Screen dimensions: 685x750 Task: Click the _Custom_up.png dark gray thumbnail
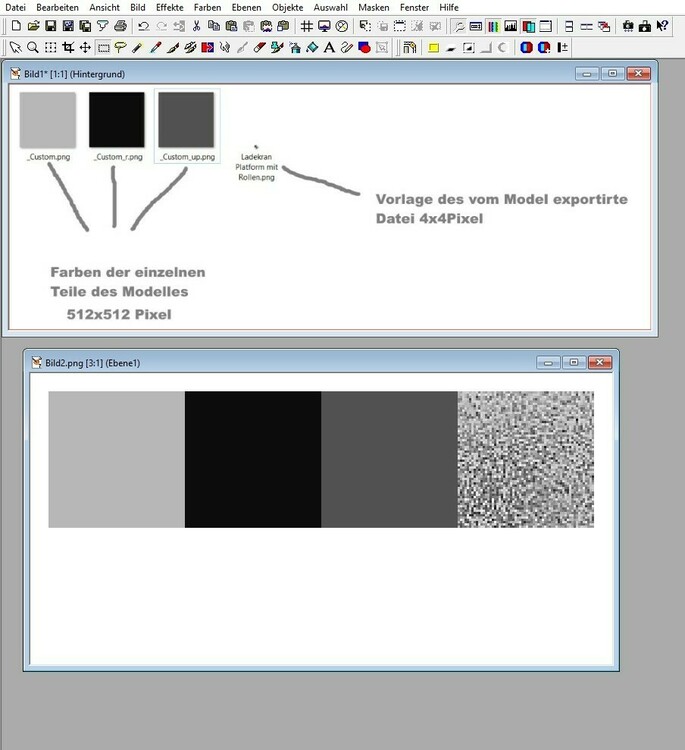click(x=186, y=120)
